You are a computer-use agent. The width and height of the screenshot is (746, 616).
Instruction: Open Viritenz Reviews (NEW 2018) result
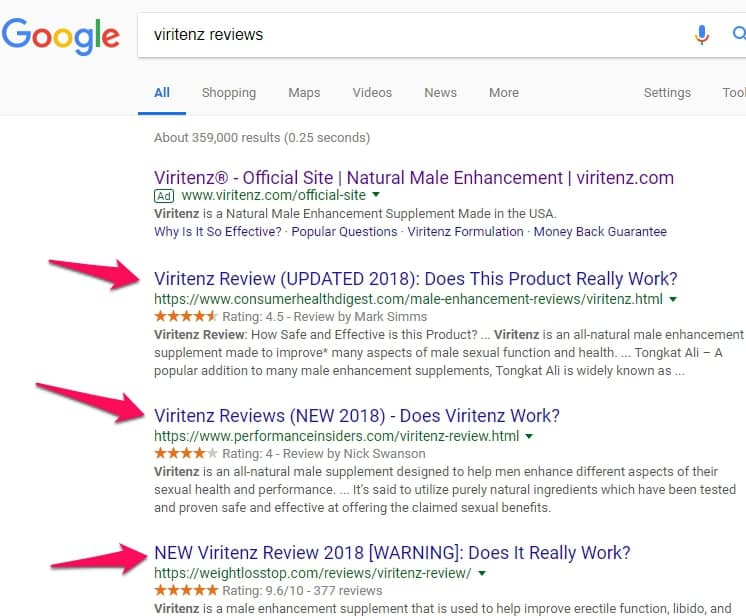357,416
